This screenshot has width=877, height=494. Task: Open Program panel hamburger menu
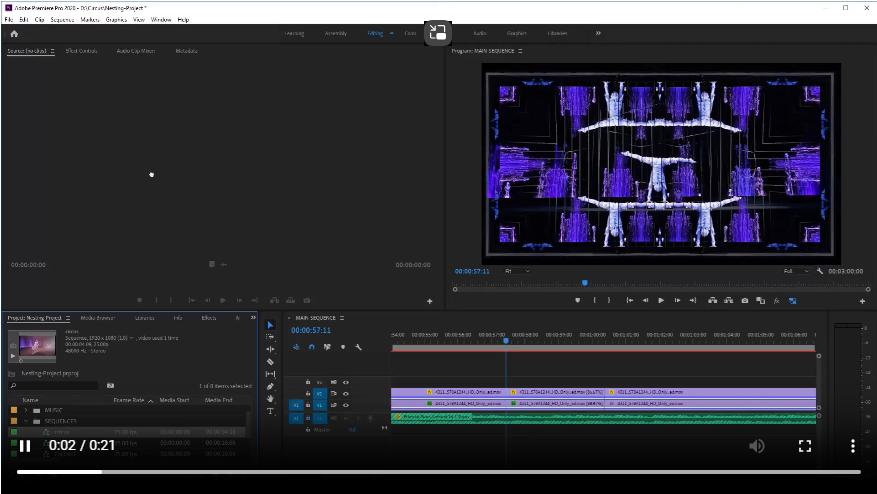pos(520,51)
